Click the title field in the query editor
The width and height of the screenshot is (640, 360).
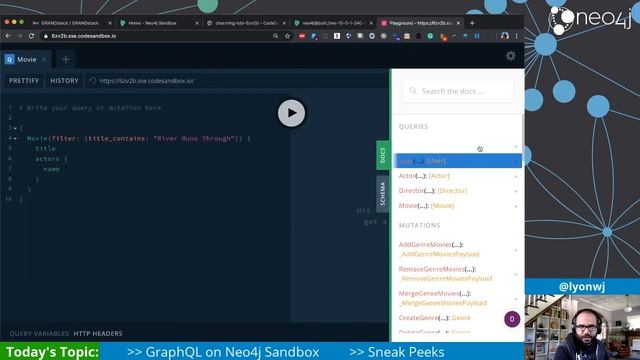coord(45,149)
